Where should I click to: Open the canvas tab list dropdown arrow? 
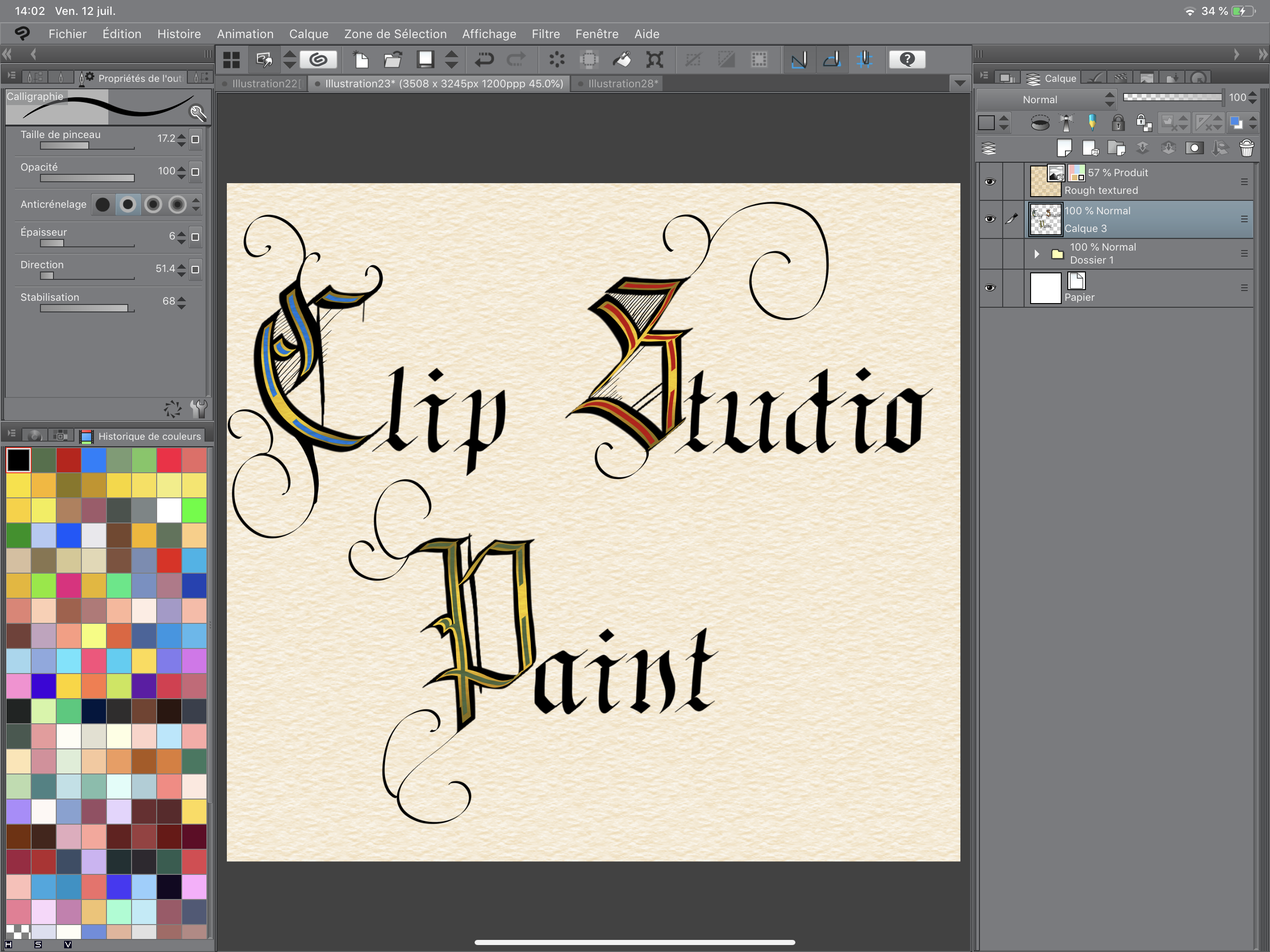[x=959, y=83]
